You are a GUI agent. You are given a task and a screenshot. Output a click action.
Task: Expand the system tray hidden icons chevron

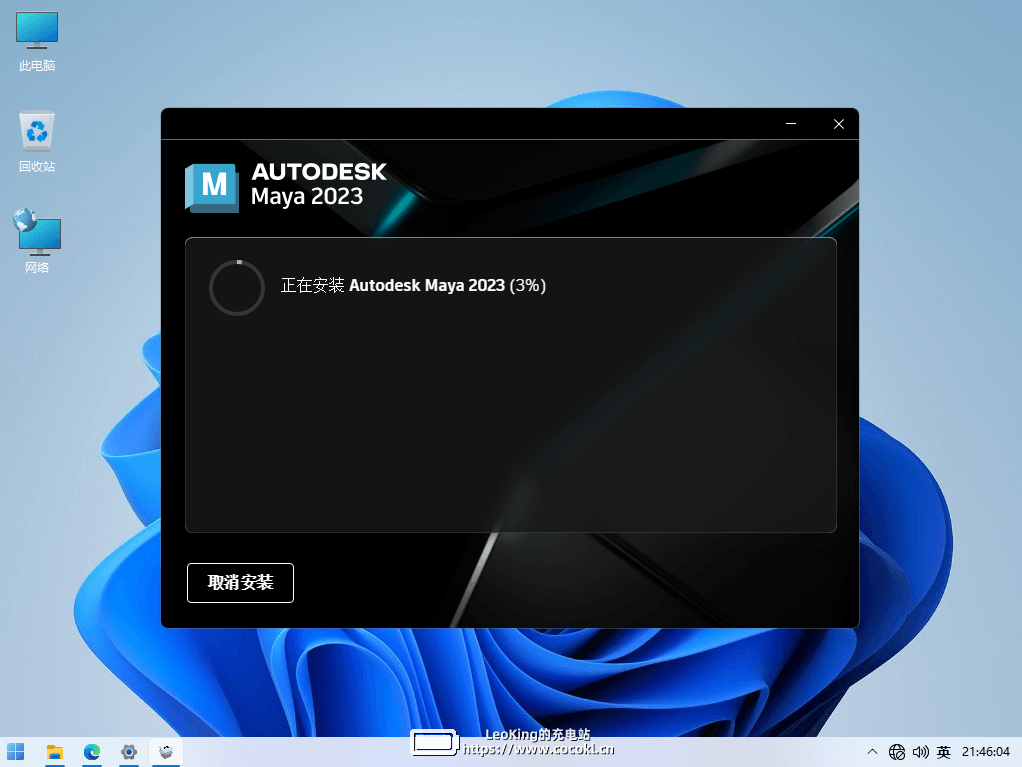point(872,752)
